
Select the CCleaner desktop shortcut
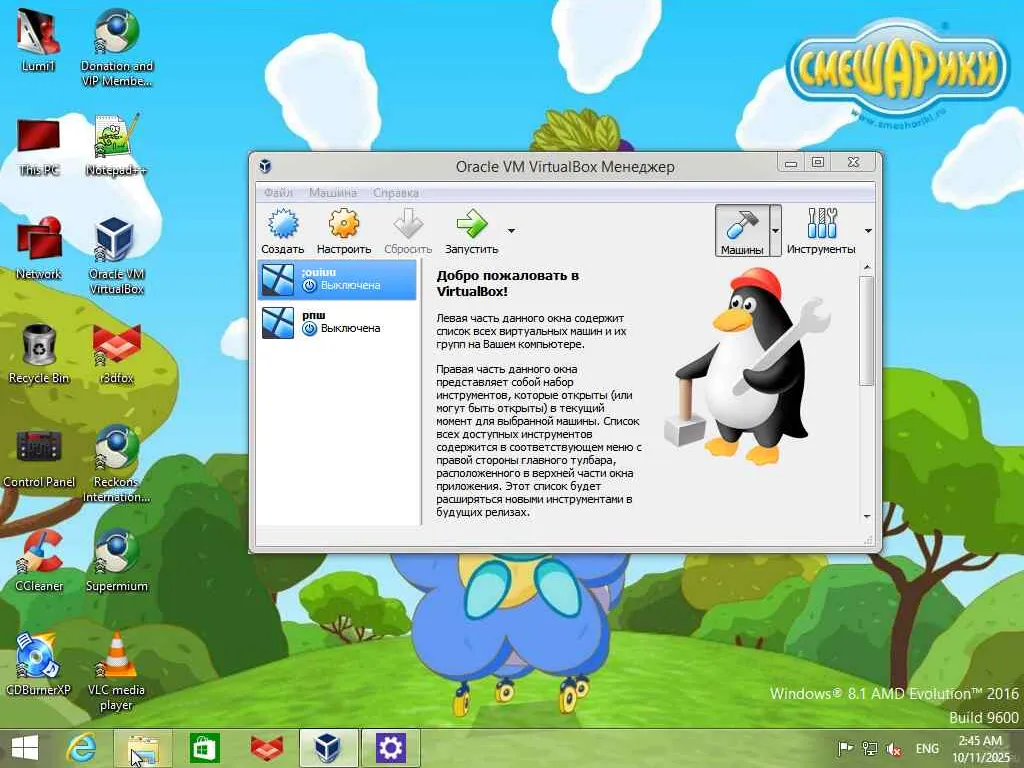(39, 561)
